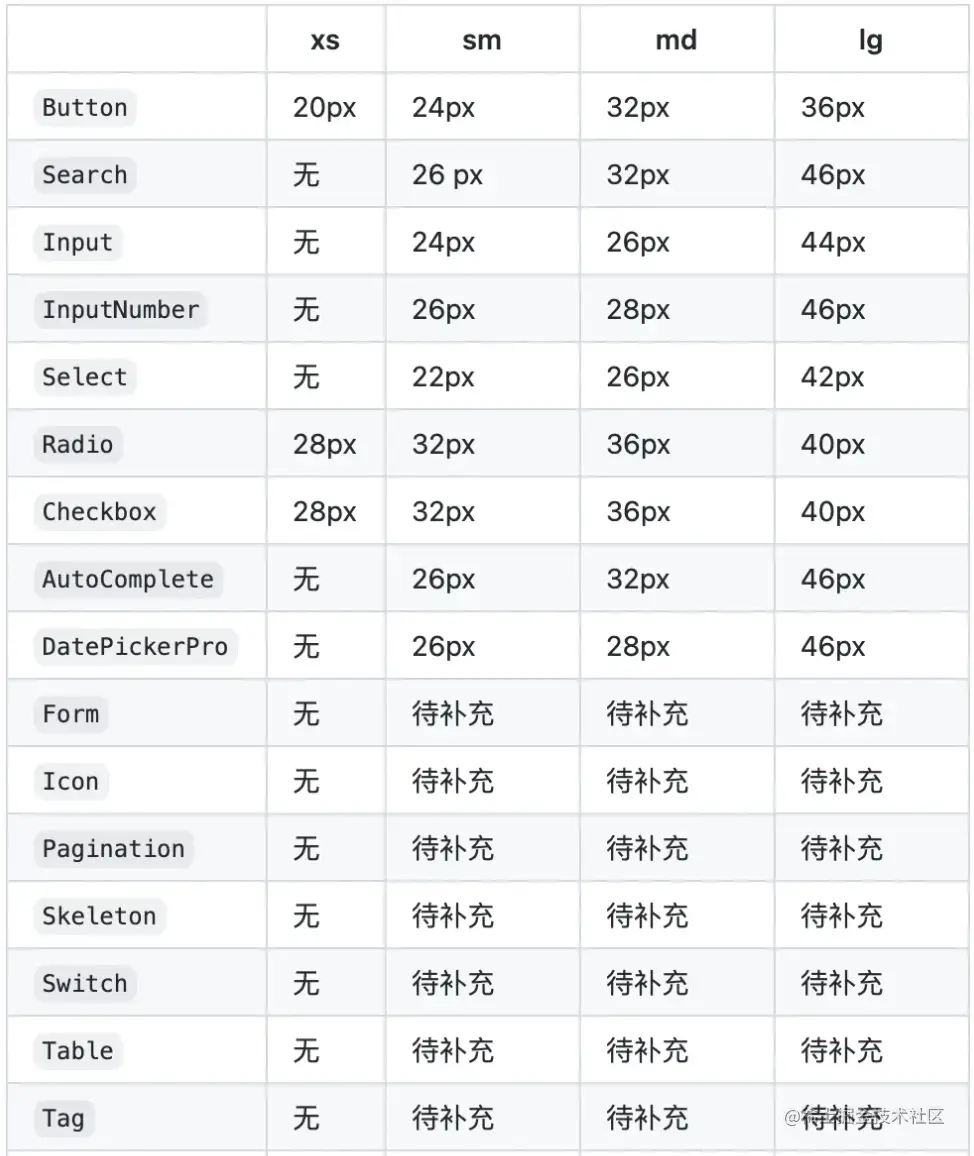Image resolution: width=974 pixels, height=1156 pixels.
Task: Select the InputNumber component name
Action: pos(121,310)
